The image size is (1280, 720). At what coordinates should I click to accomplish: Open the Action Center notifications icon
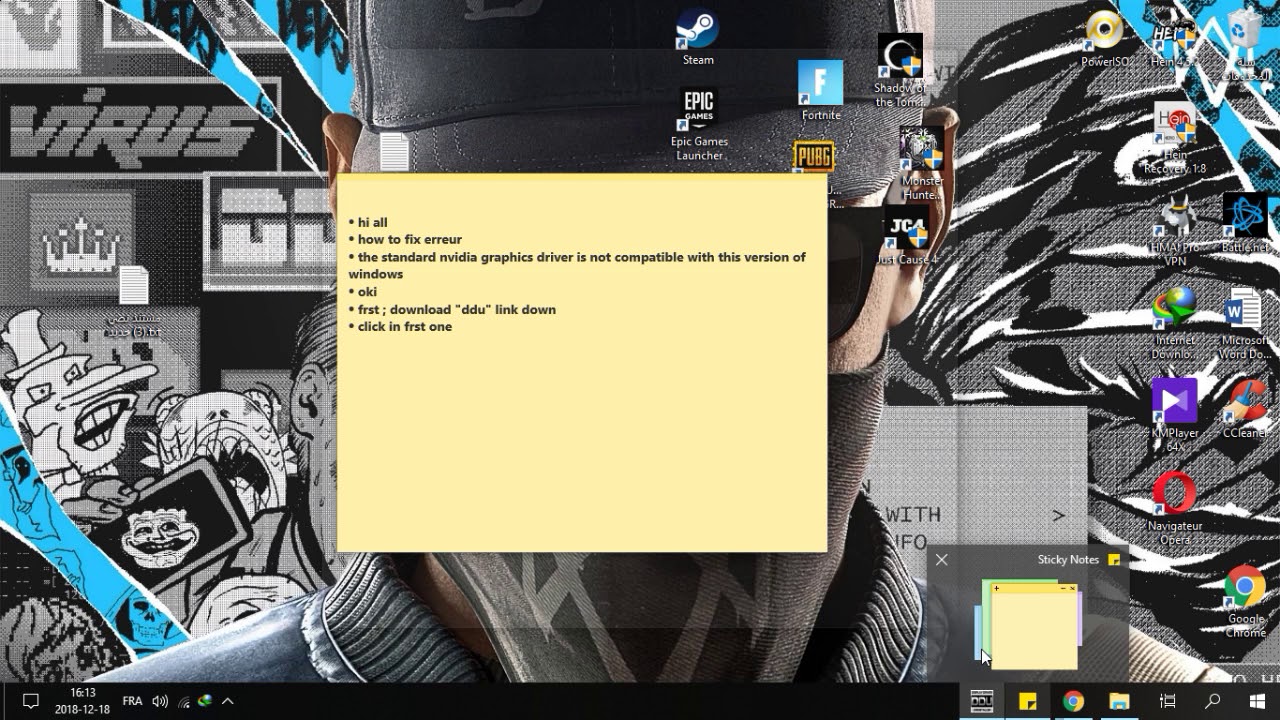30,701
